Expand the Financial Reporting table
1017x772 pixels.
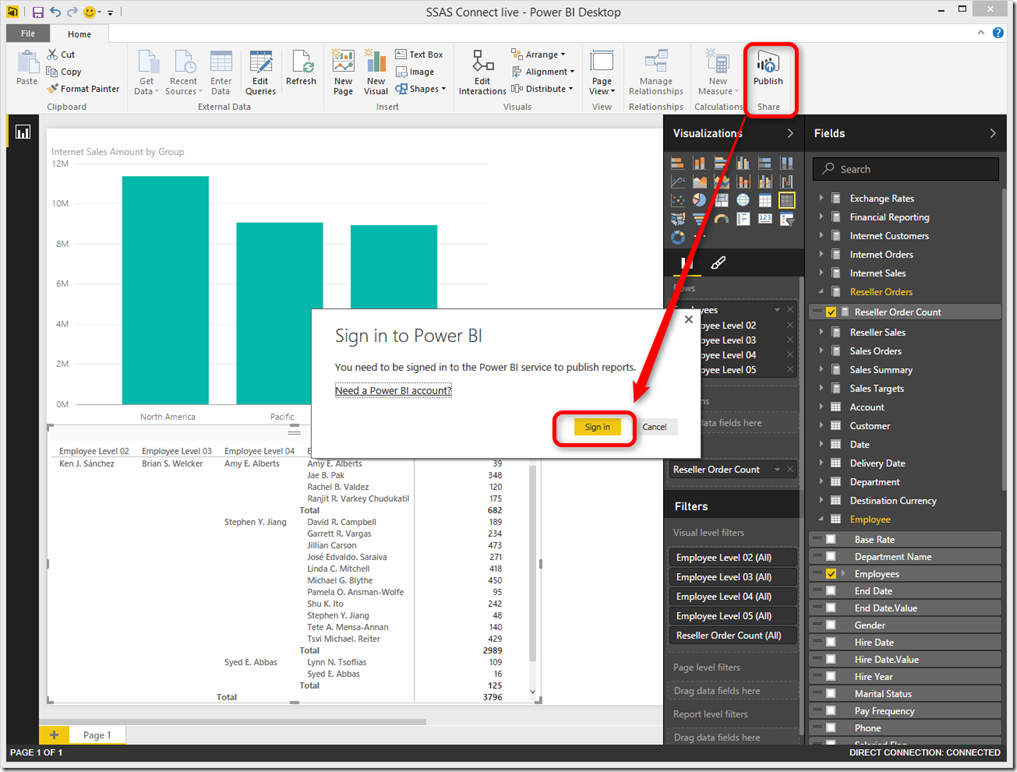coord(820,217)
